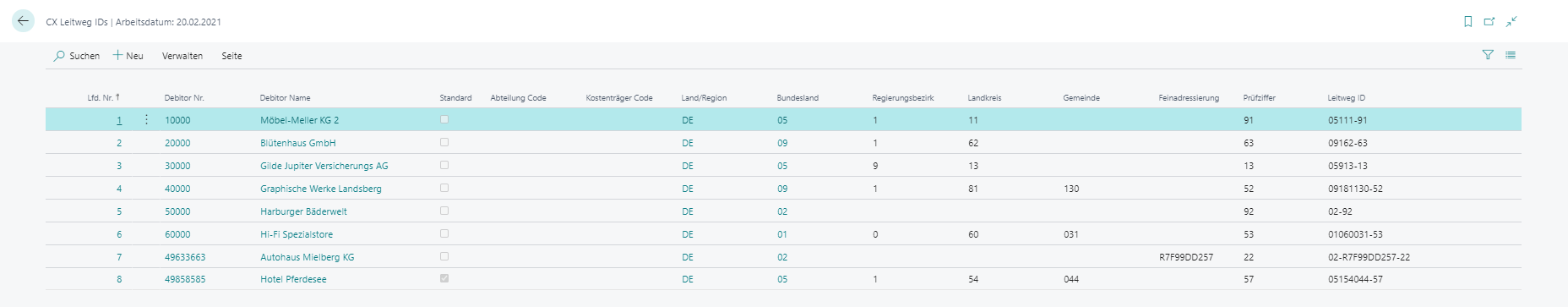
Task: Open Regierungsbezirk column header menu
Action: (x=903, y=98)
